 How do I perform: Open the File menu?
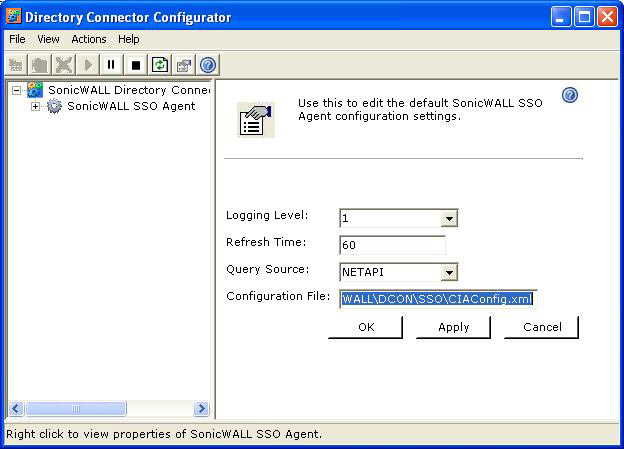(17, 39)
